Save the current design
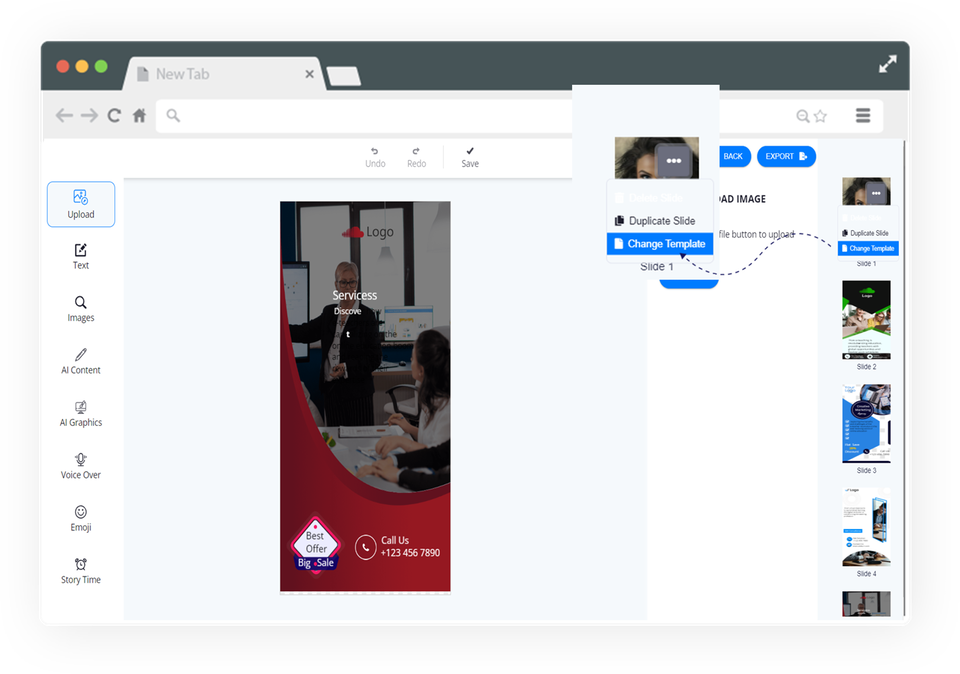The height and width of the screenshot is (674, 960). point(470,157)
